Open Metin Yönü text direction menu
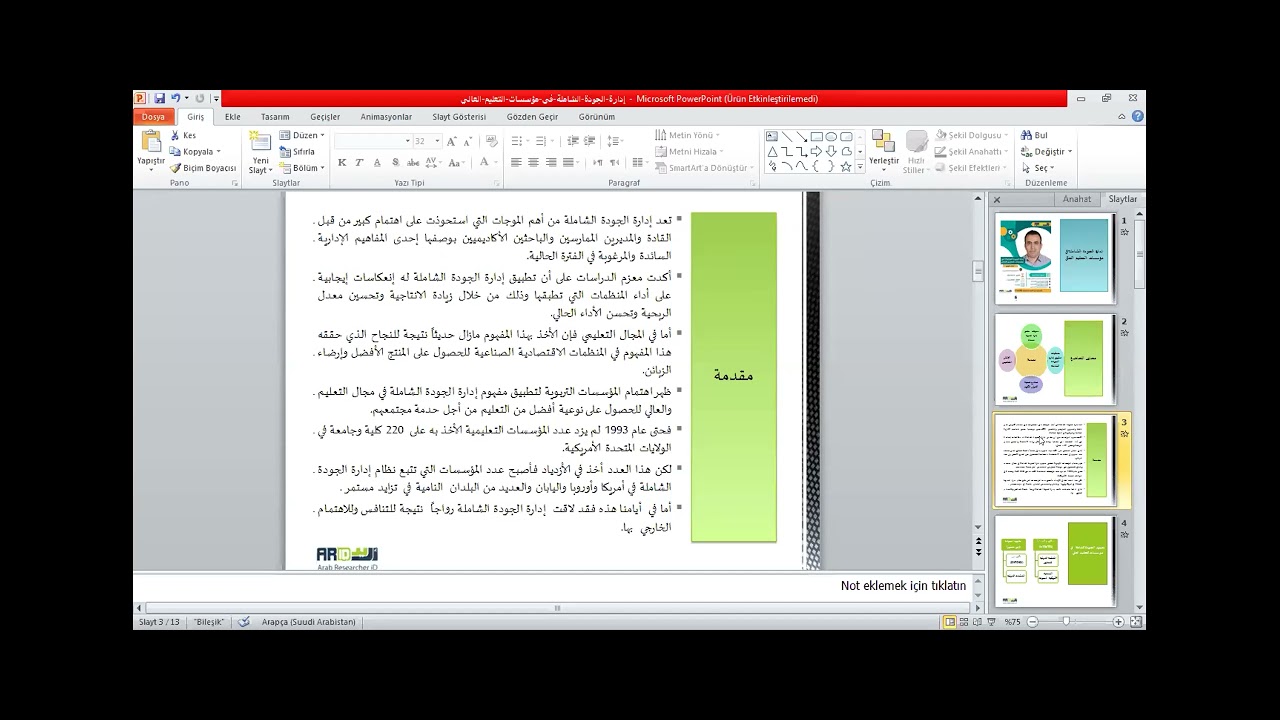The width and height of the screenshot is (1280, 720). [x=687, y=135]
